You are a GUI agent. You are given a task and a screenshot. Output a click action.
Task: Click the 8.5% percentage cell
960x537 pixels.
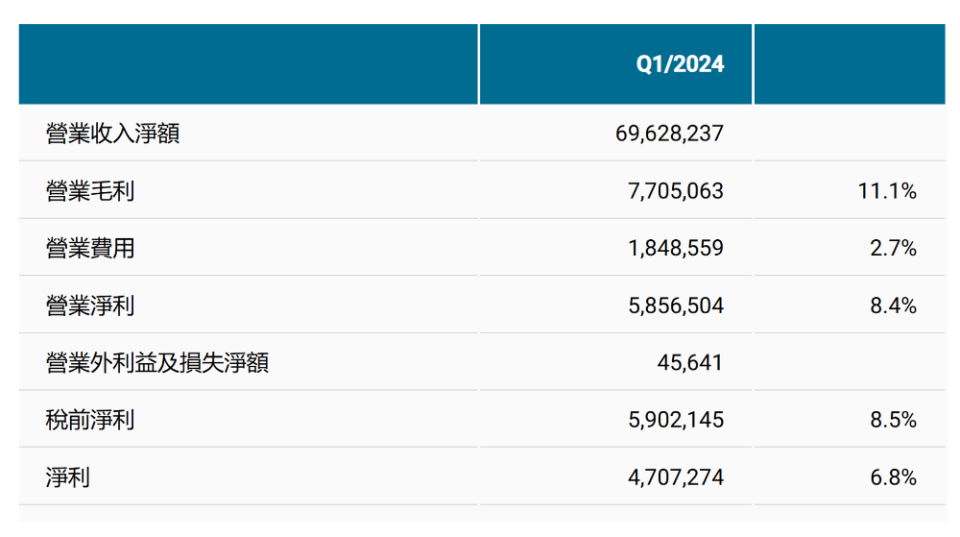(893, 420)
